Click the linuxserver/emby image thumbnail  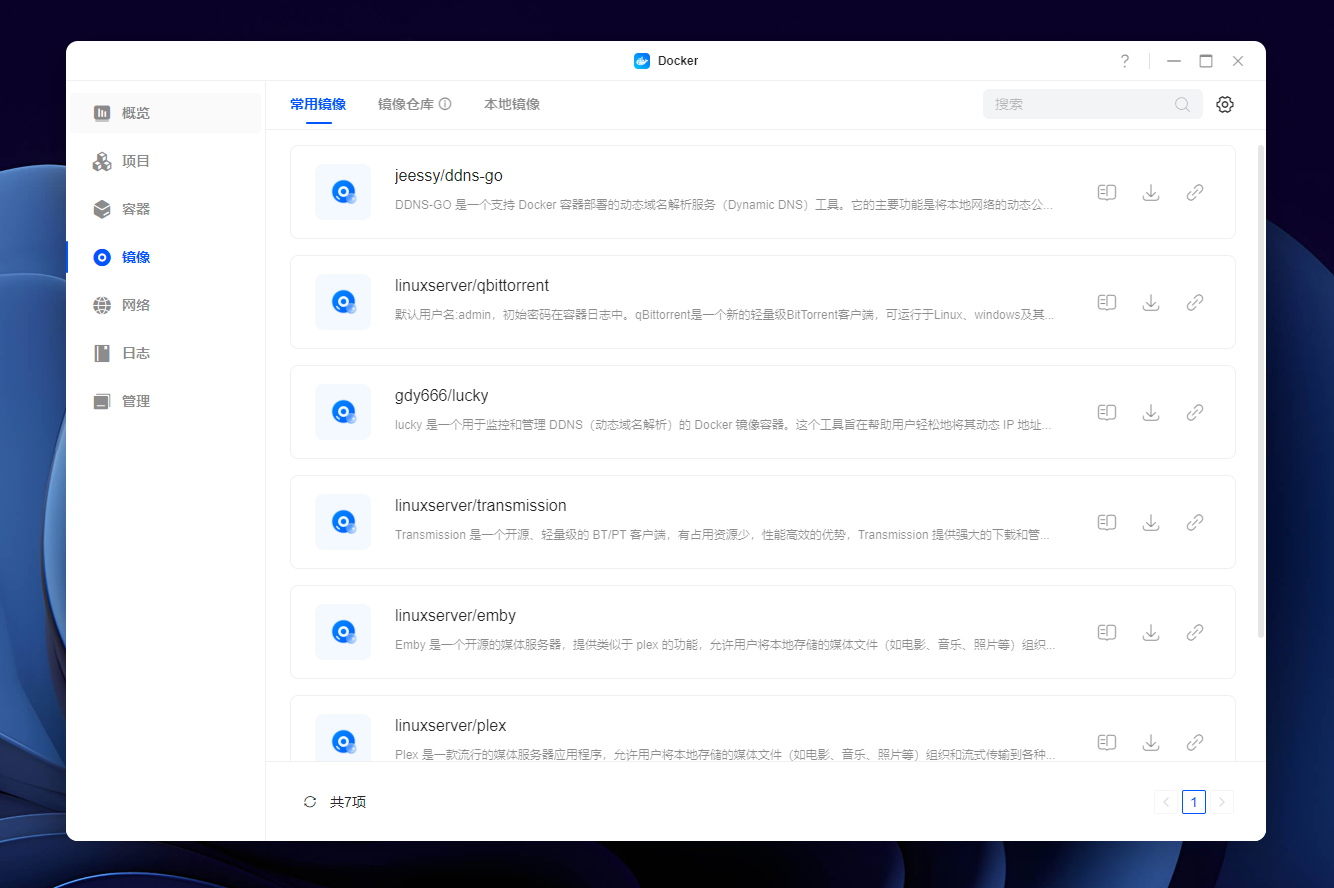click(x=343, y=632)
